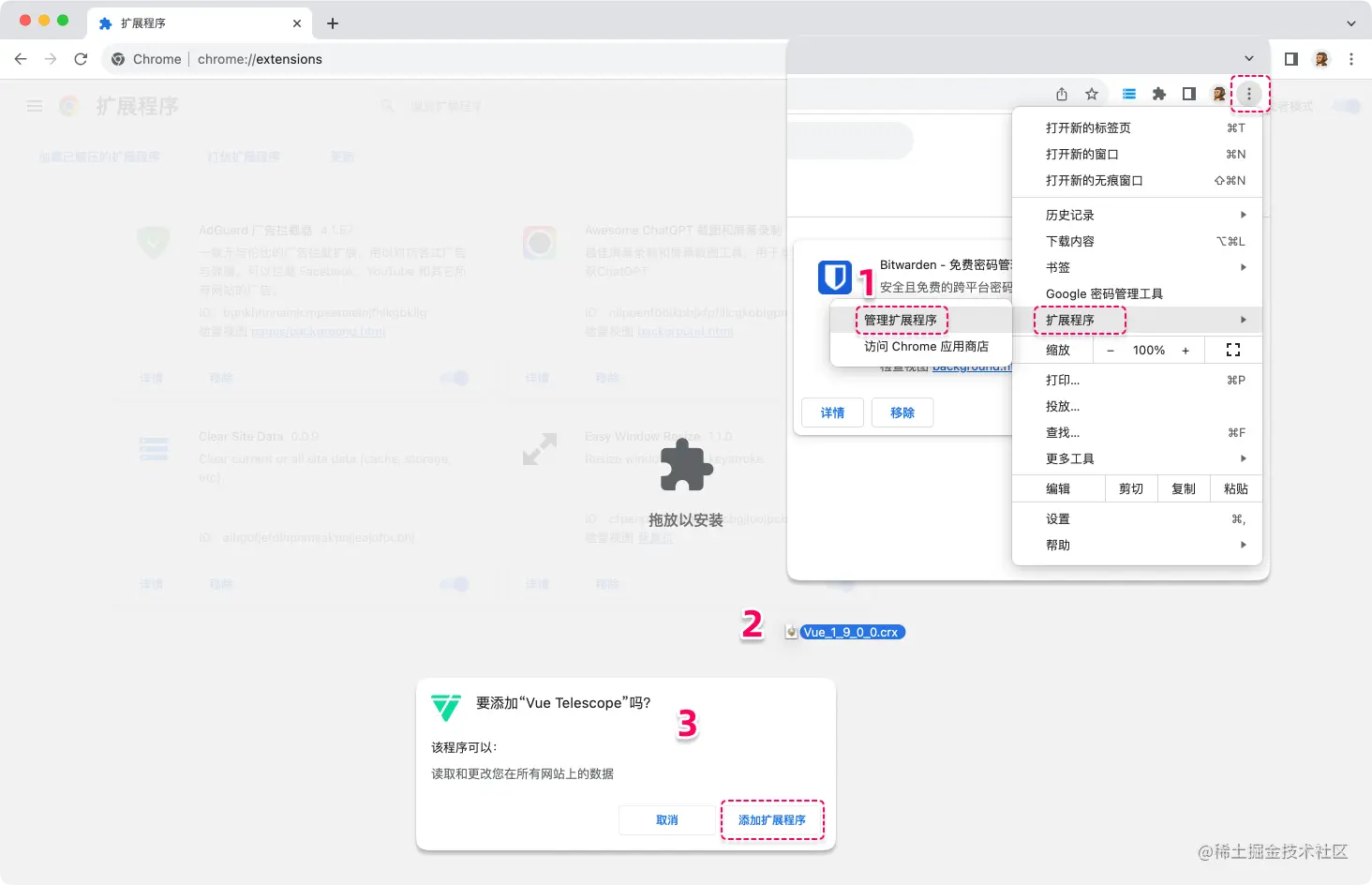Toggle the Clear Site Data extension switch
This screenshot has width=1372, height=885.
click(455, 584)
